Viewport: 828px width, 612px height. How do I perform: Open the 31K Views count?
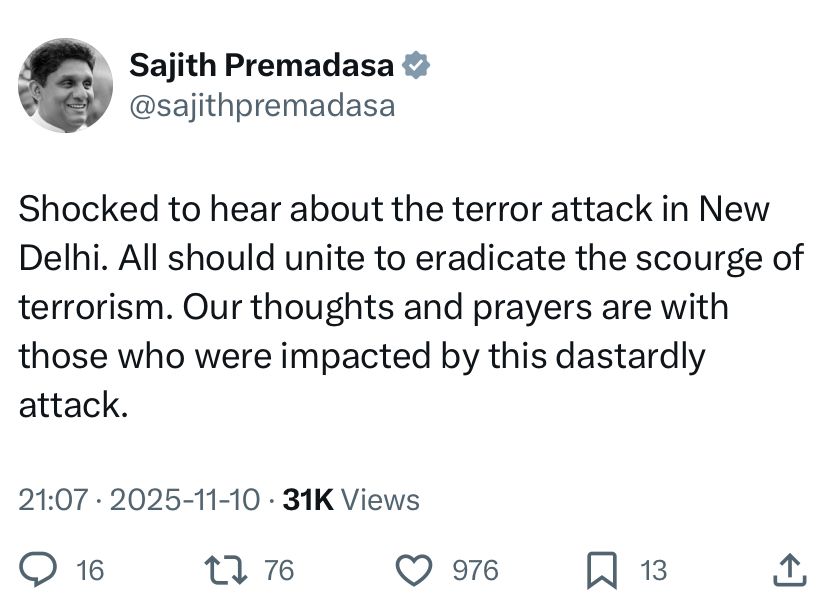(x=351, y=499)
